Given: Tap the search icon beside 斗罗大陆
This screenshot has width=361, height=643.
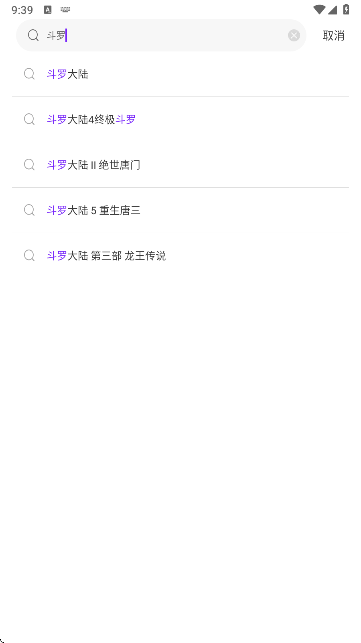Looking at the screenshot, I should (29, 74).
